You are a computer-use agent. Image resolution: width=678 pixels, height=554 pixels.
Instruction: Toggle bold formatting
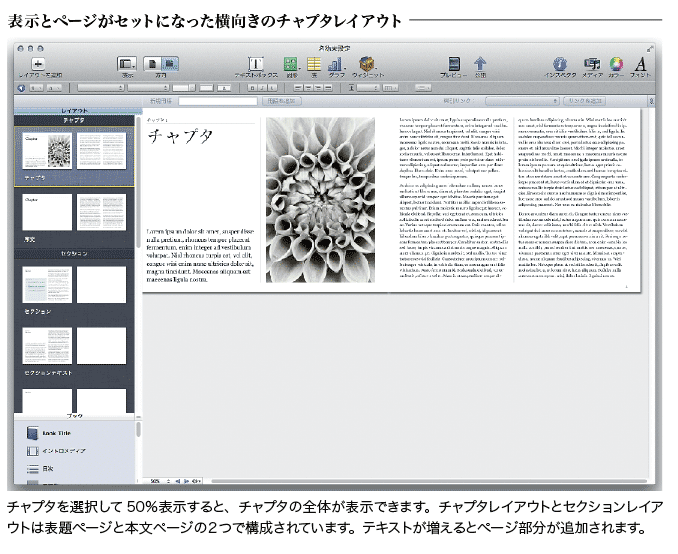[252, 88]
